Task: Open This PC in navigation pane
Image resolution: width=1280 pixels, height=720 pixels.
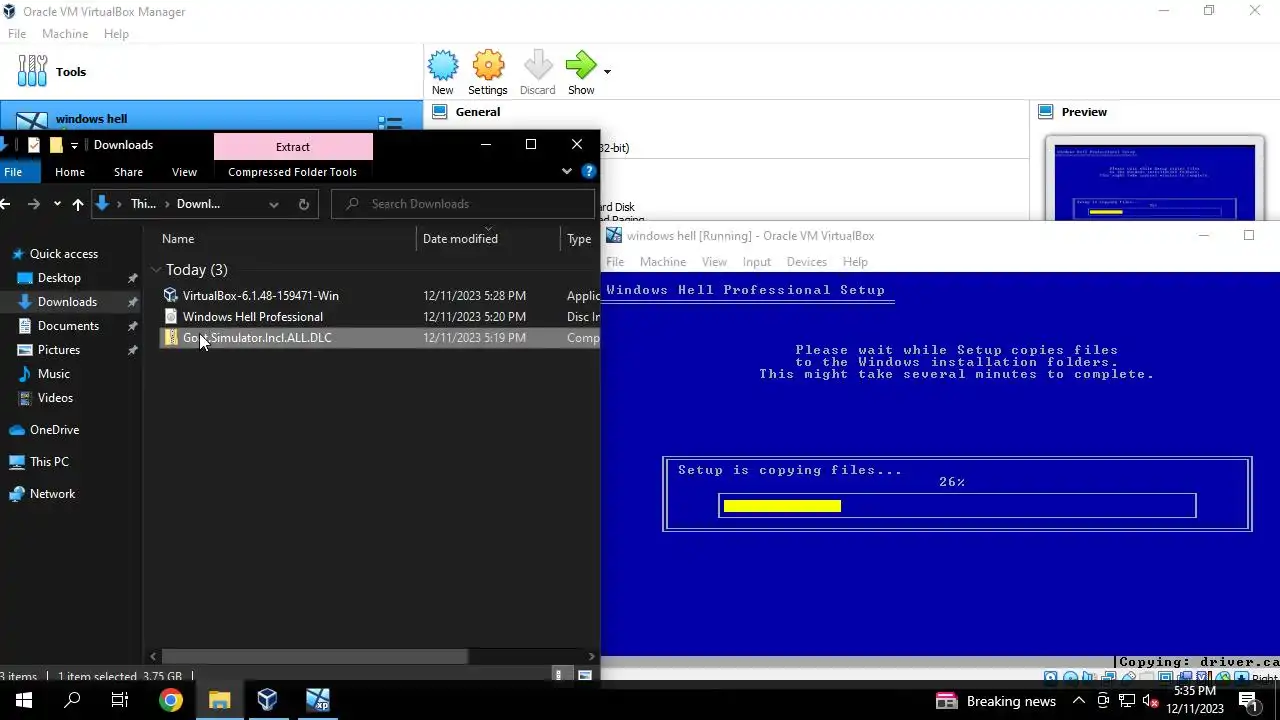Action: [x=49, y=462]
